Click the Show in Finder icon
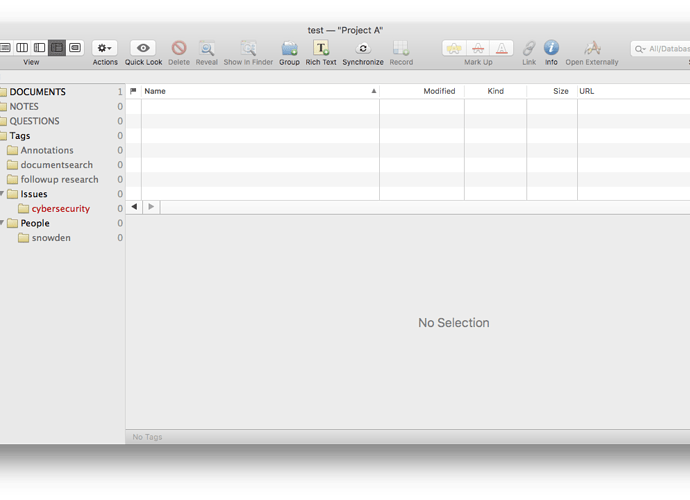 pyautogui.click(x=248, y=48)
